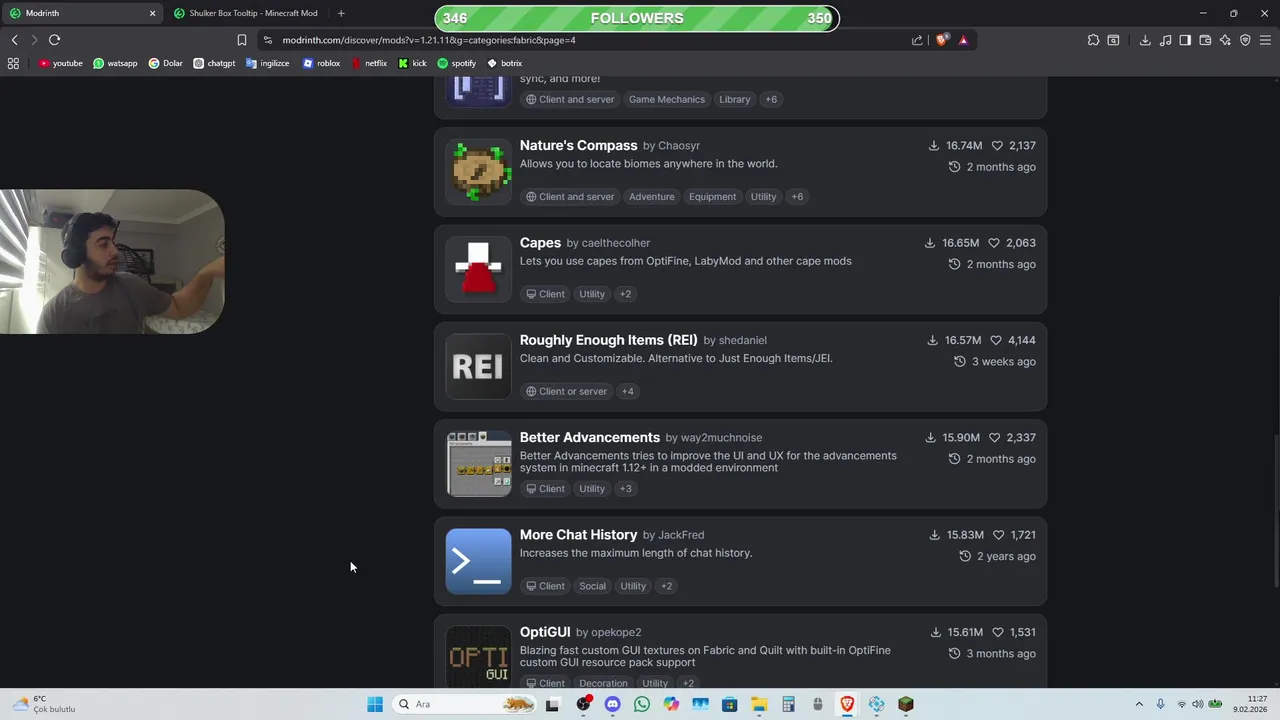This screenshot has height=720, width=1280.
Task: Open the Brave Wallet icon
Action: click(x=1205, y=40)
